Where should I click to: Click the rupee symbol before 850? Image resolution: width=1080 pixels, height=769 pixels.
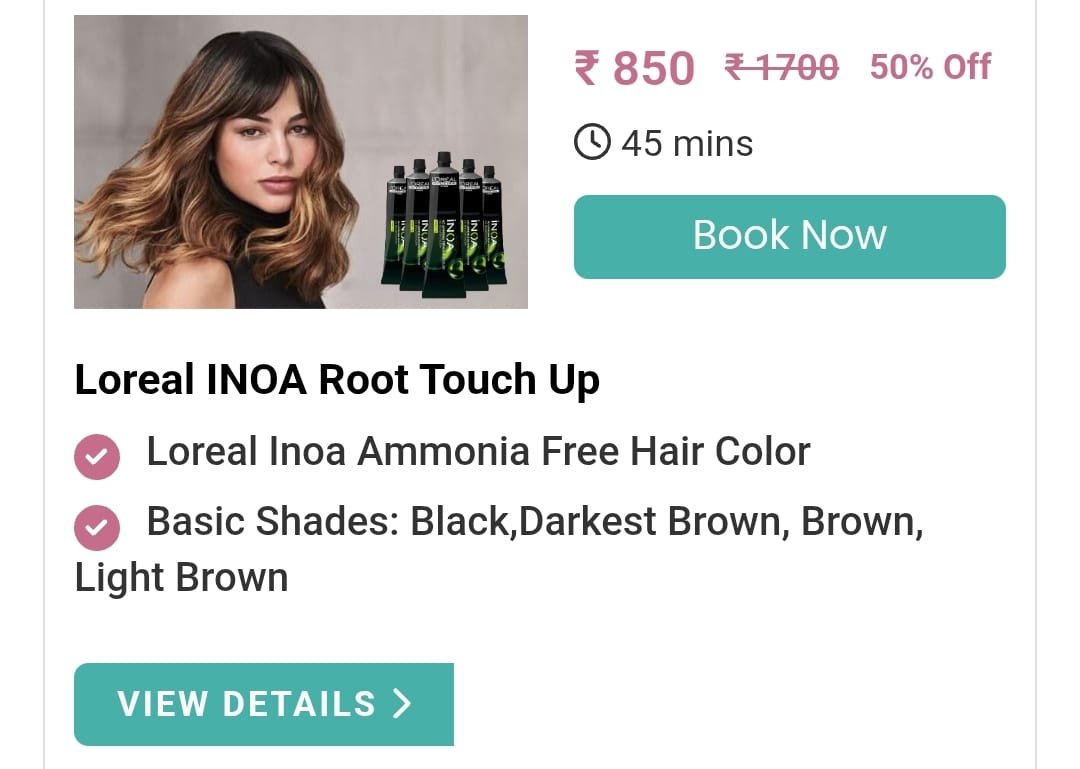[587, 68]
